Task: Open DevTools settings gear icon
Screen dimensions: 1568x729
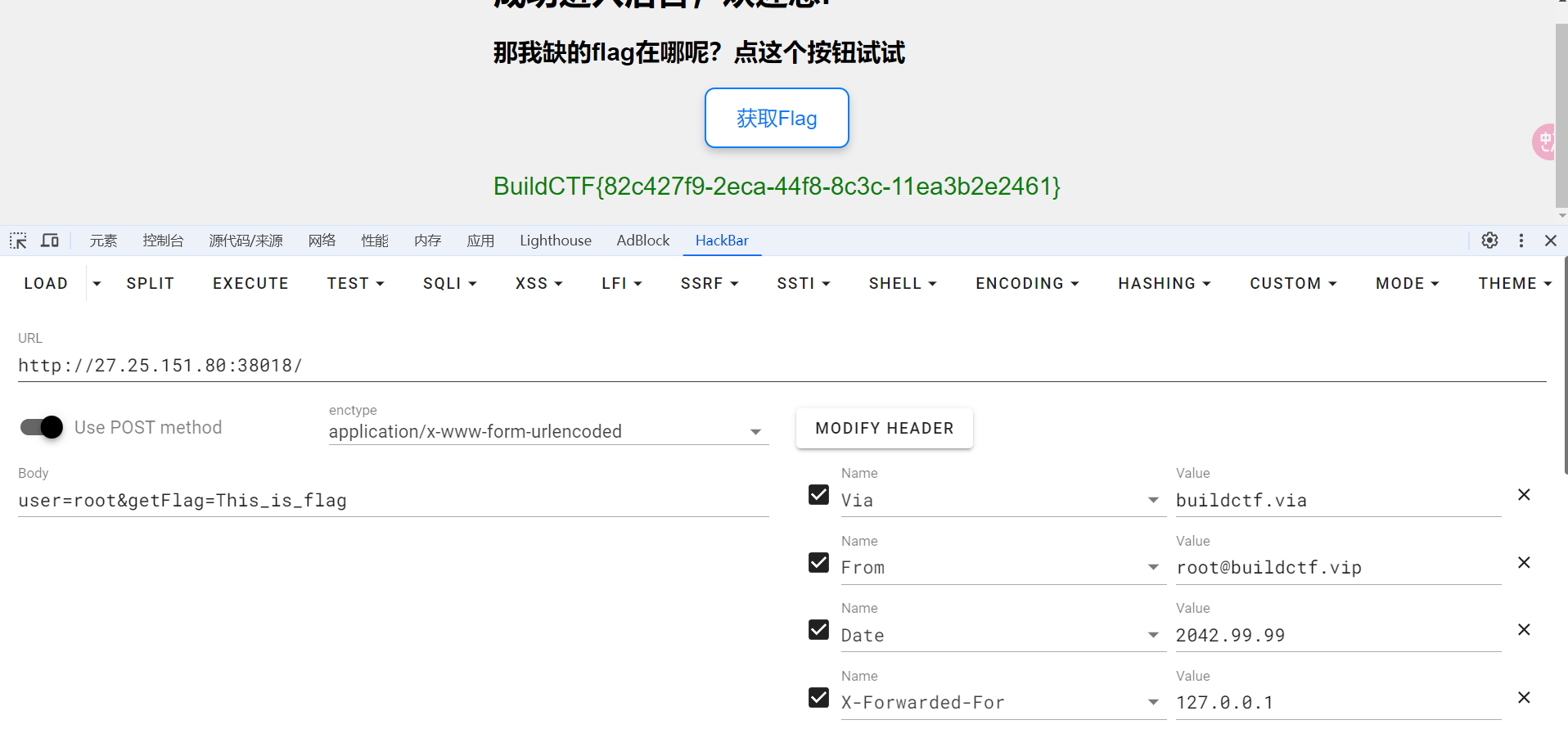Action: (x=1489, y=241)
